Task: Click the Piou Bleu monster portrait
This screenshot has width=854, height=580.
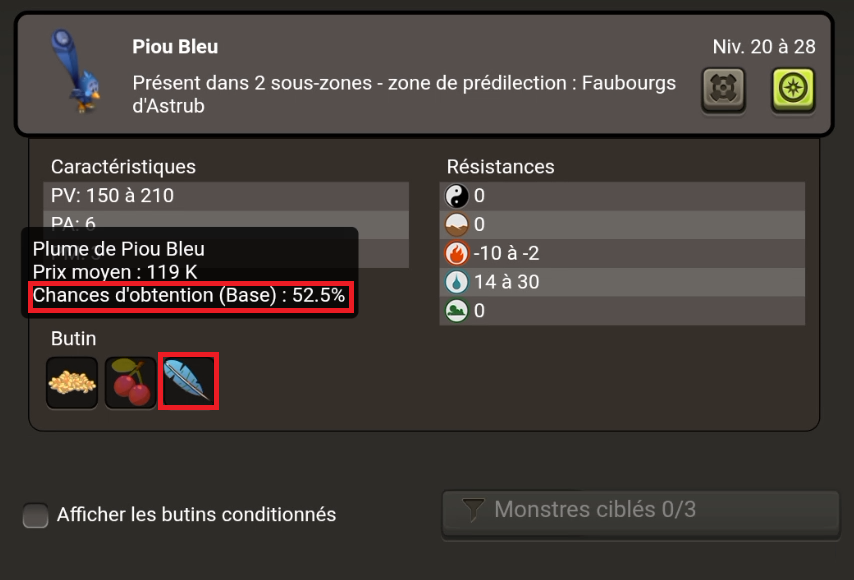Action: click(x=78, y=71)
